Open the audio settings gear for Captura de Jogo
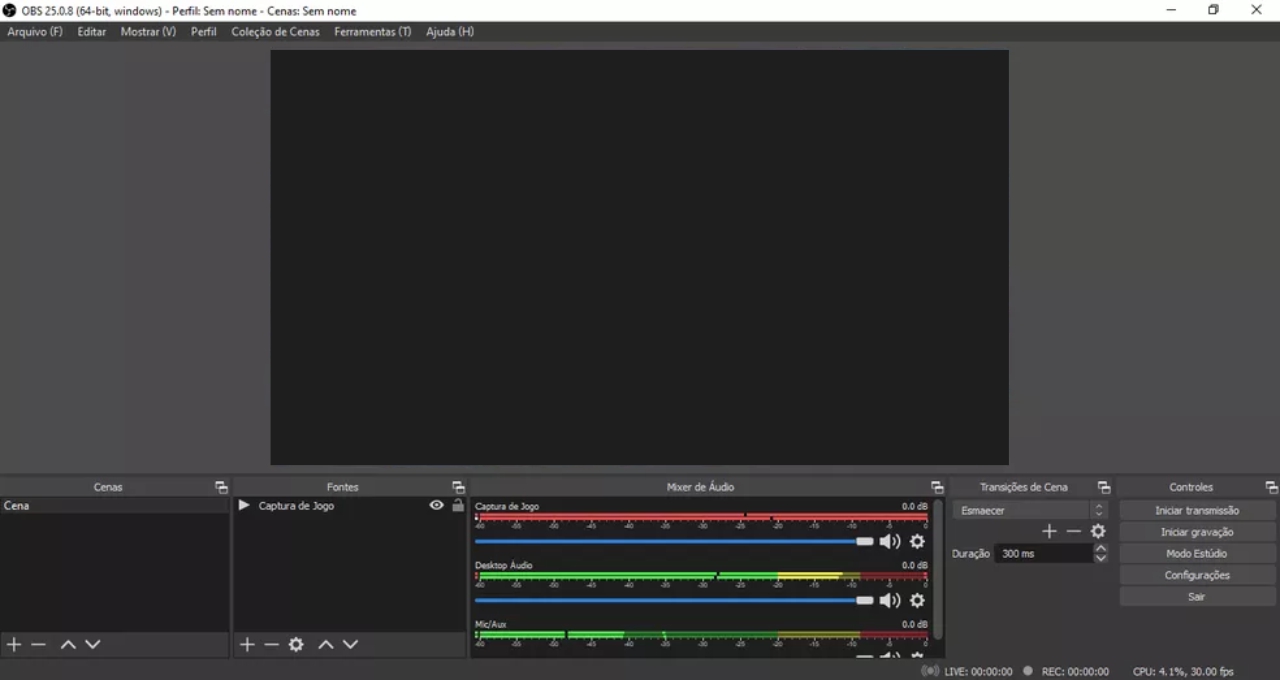Viewport: 1280px width, 680px height. 917,541
